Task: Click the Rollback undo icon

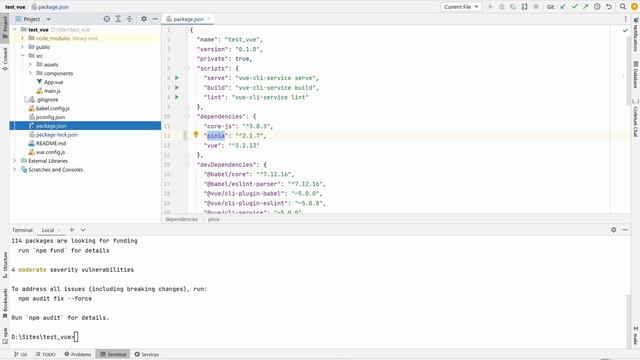Action: tap(609, 7)
